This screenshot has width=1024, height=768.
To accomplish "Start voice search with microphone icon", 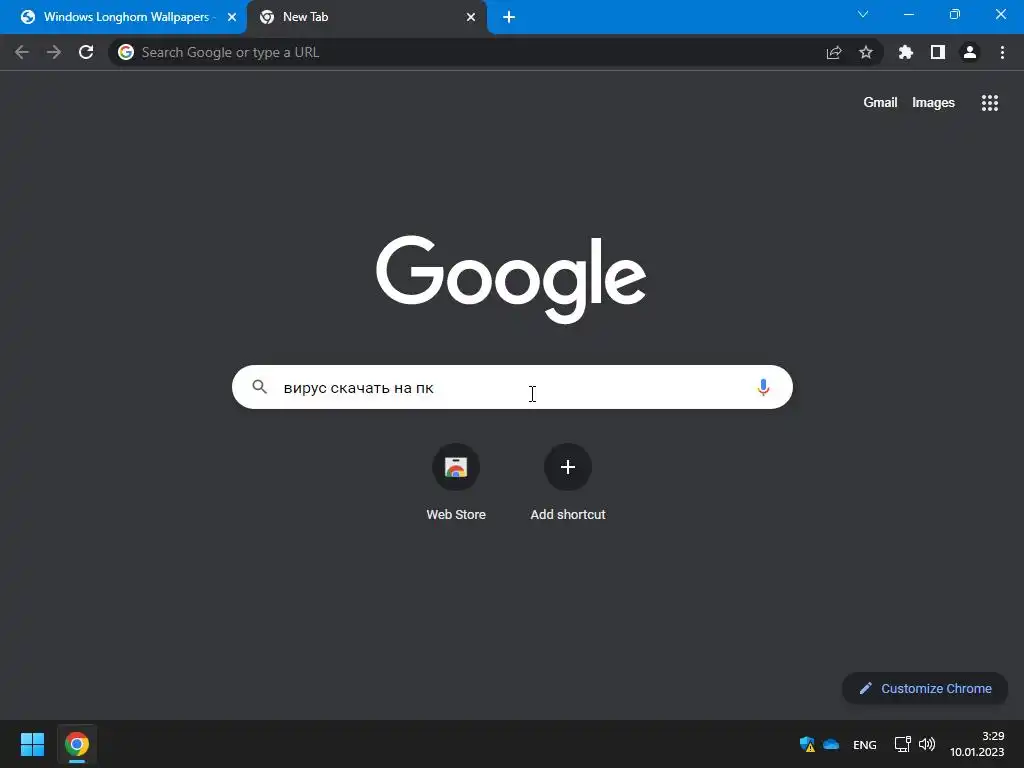I will click(763, 387).
